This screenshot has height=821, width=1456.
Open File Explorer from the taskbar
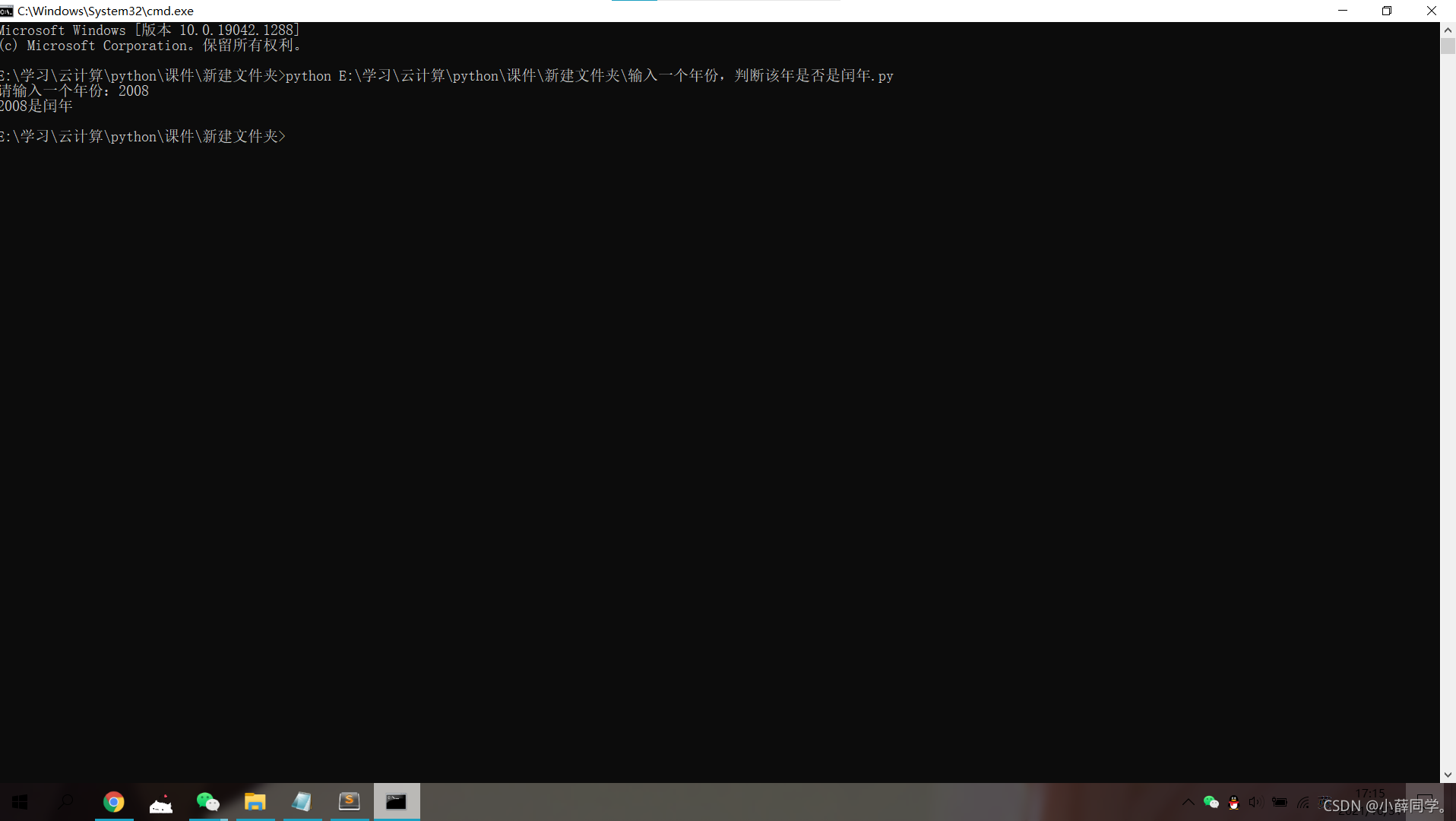click(255, 802)
